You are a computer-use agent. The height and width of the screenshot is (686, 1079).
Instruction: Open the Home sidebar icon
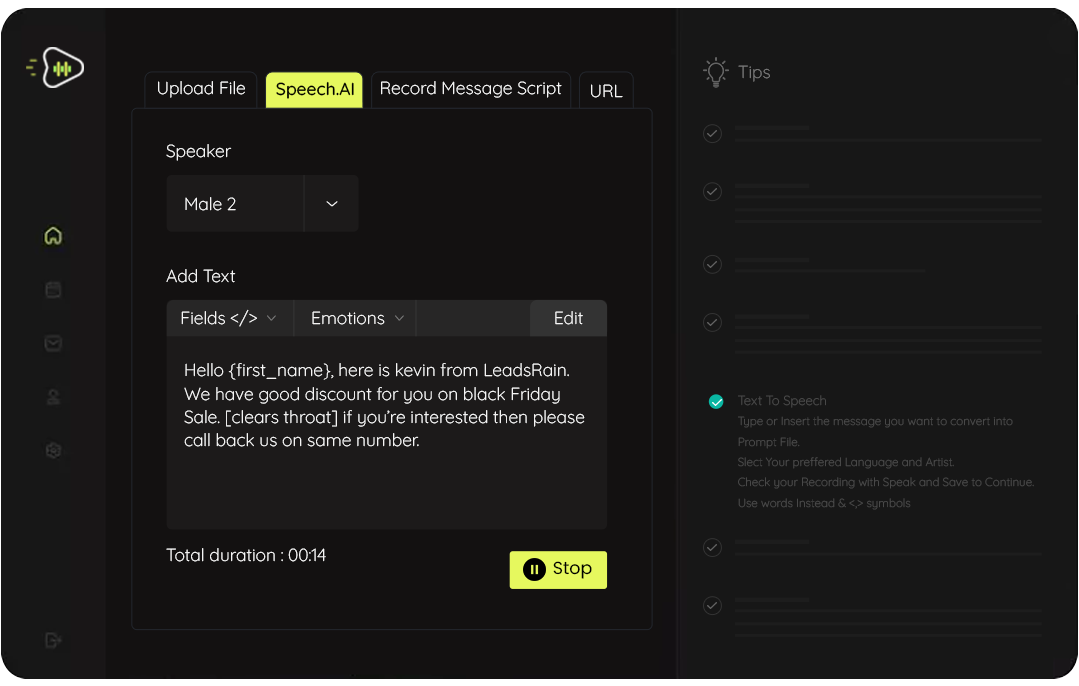click(x=53, y=236)
